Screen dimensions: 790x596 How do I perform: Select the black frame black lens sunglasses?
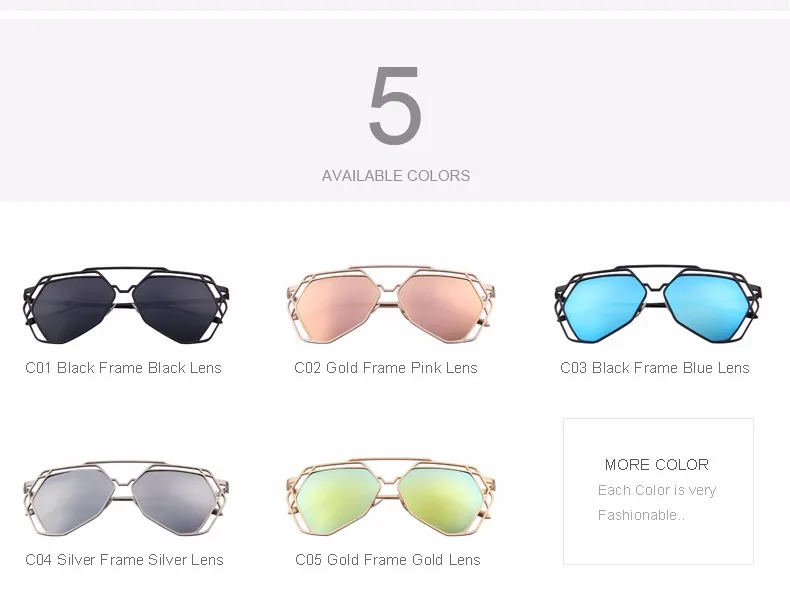126,305
